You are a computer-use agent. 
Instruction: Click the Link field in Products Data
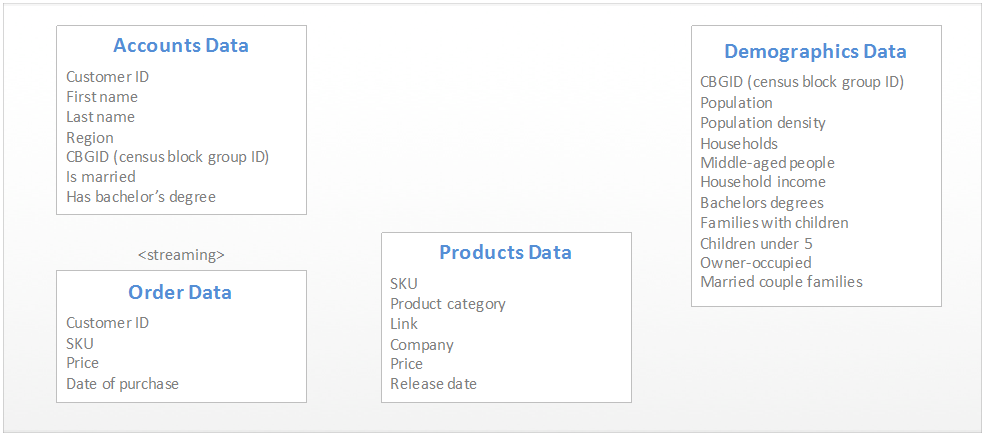[x=404, y=324]
